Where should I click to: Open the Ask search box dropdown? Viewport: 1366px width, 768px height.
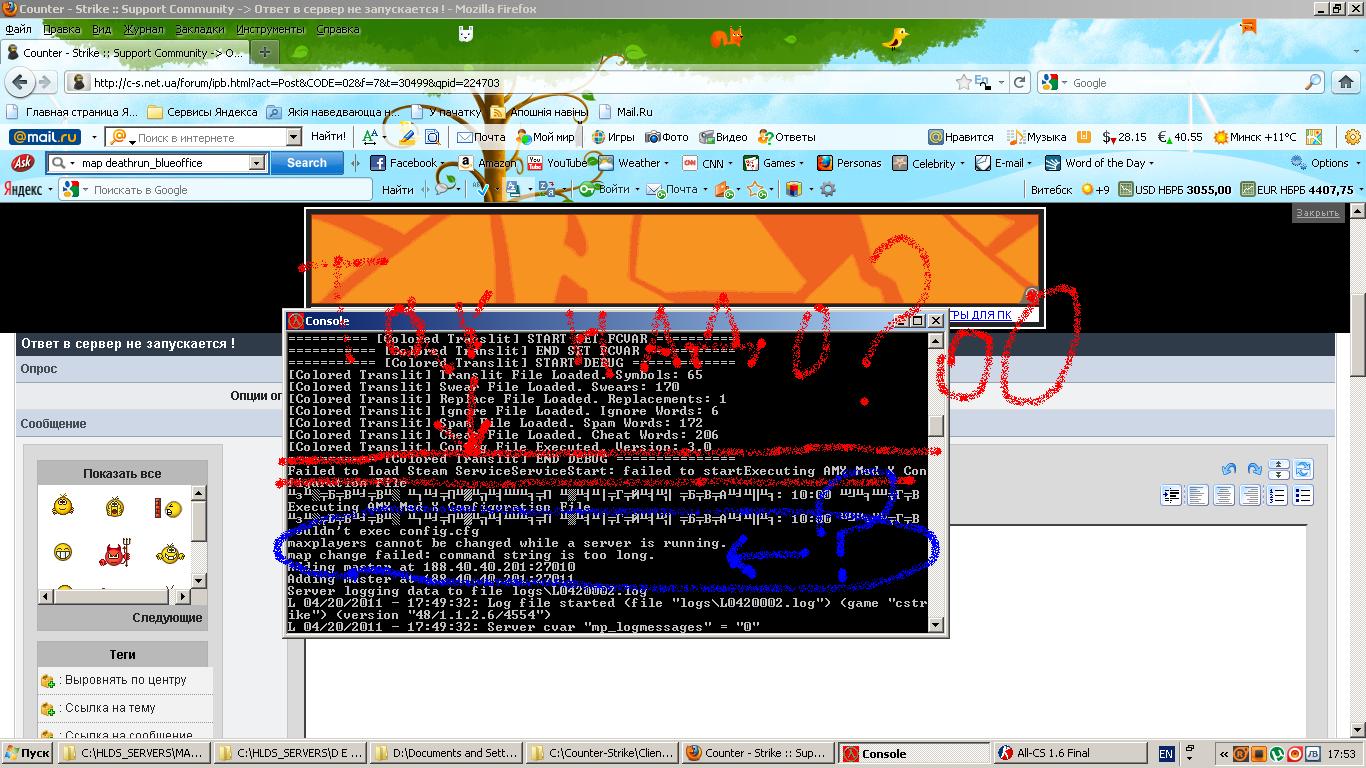point(257,163)
